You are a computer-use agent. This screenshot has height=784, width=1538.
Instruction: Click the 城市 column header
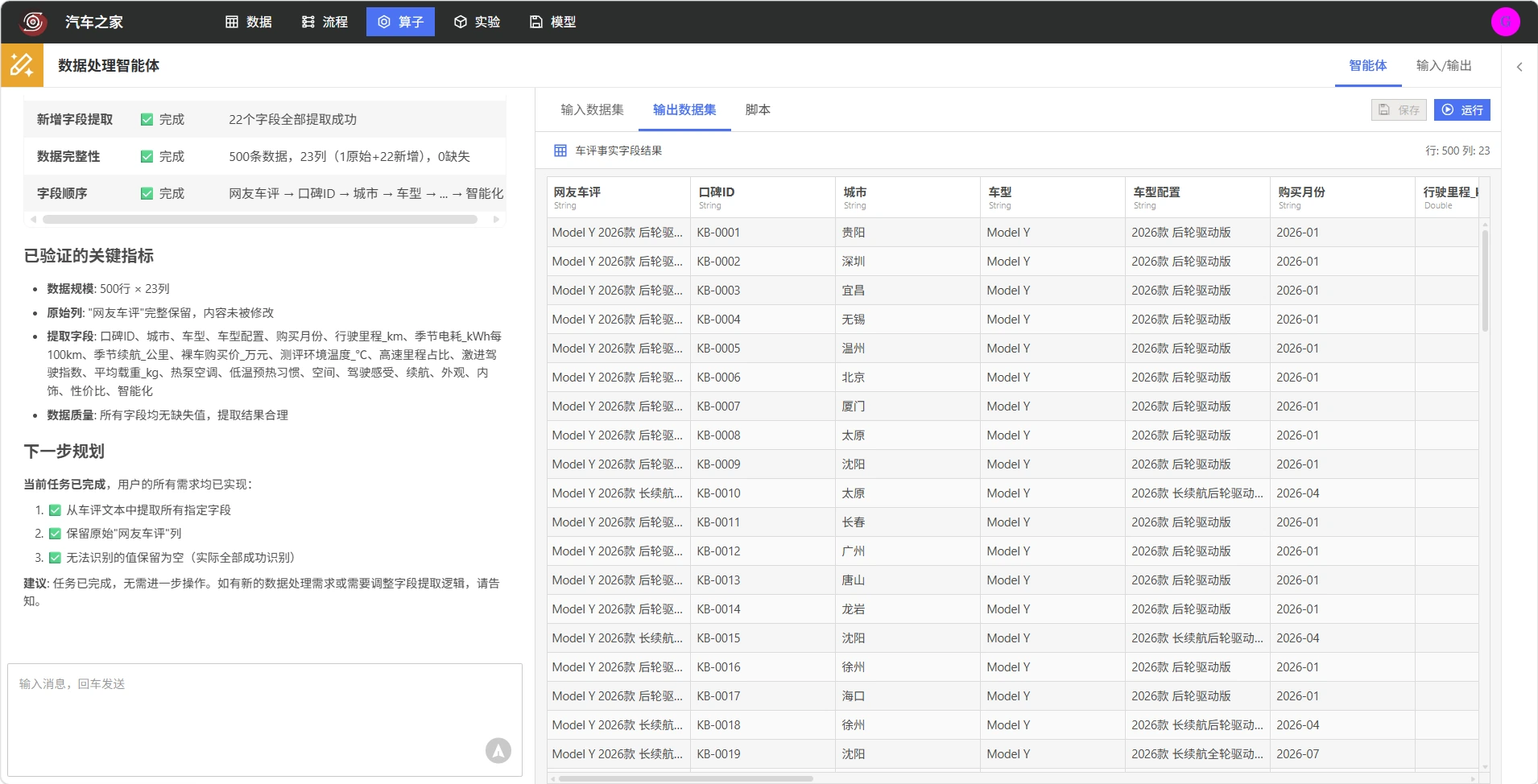click(908, 197)
